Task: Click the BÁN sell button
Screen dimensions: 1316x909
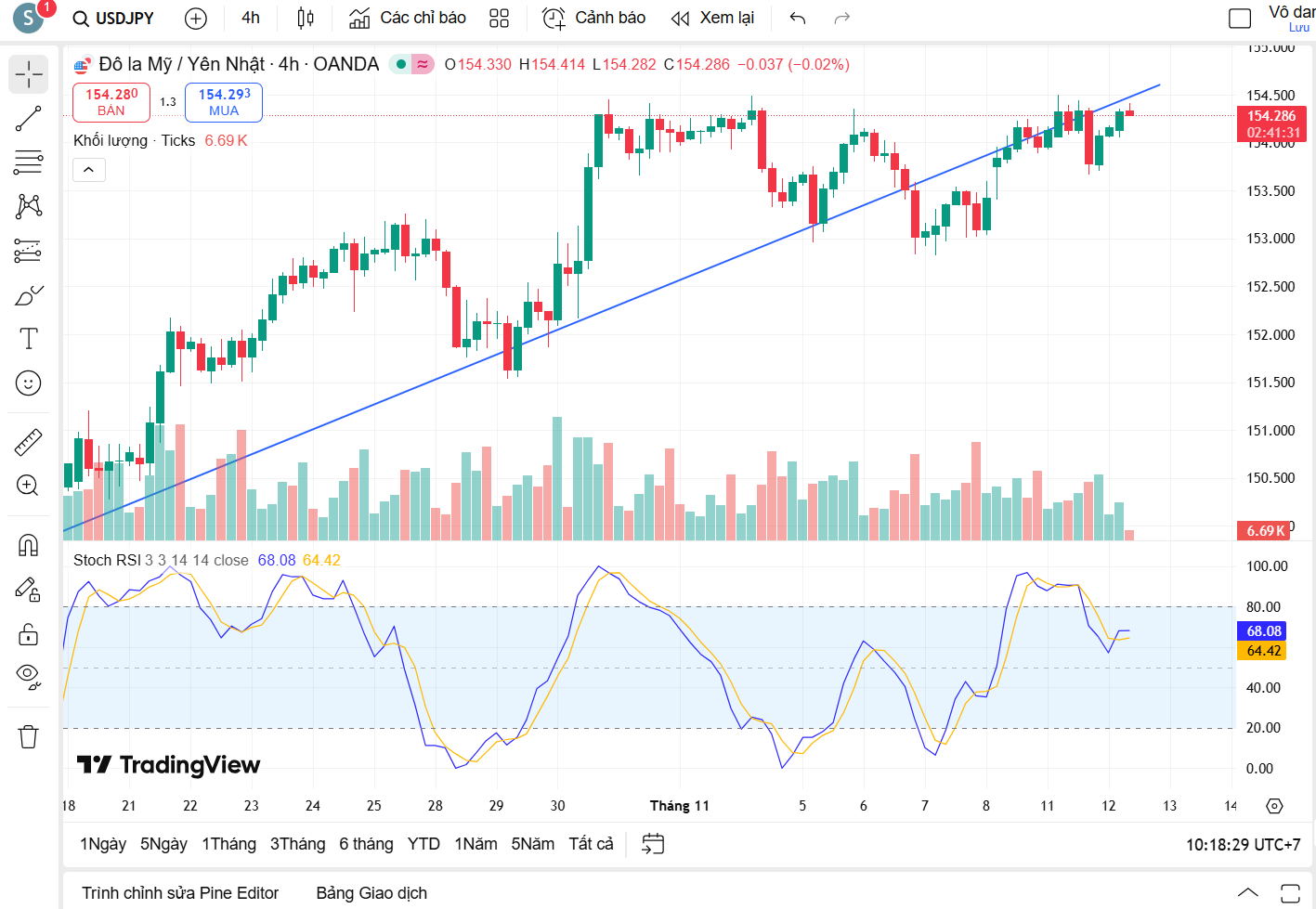Action: coord(111,100)
